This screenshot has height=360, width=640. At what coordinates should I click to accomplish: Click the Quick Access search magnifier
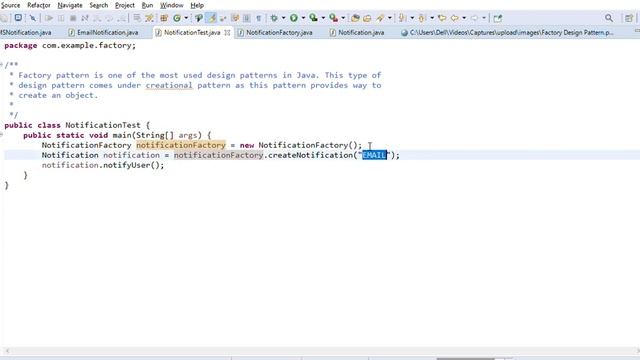609,18
